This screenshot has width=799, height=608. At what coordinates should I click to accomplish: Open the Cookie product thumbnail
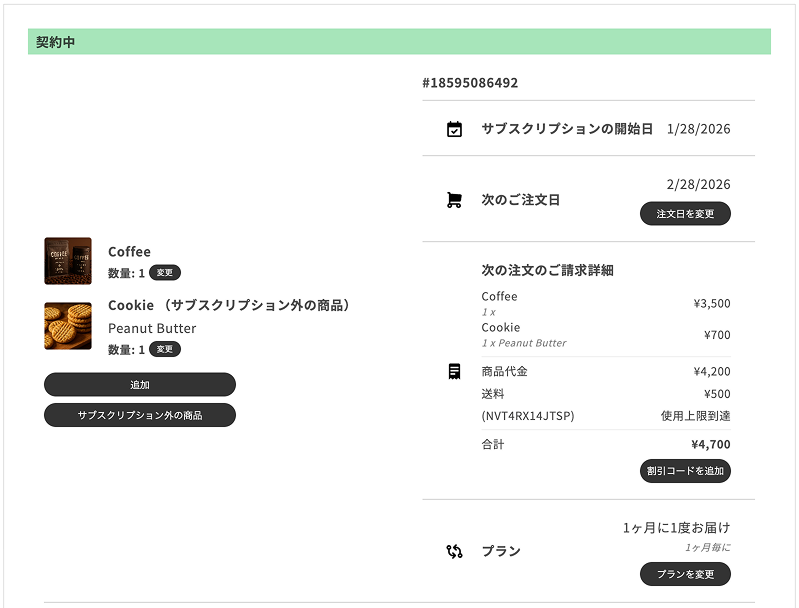(68, 326)
